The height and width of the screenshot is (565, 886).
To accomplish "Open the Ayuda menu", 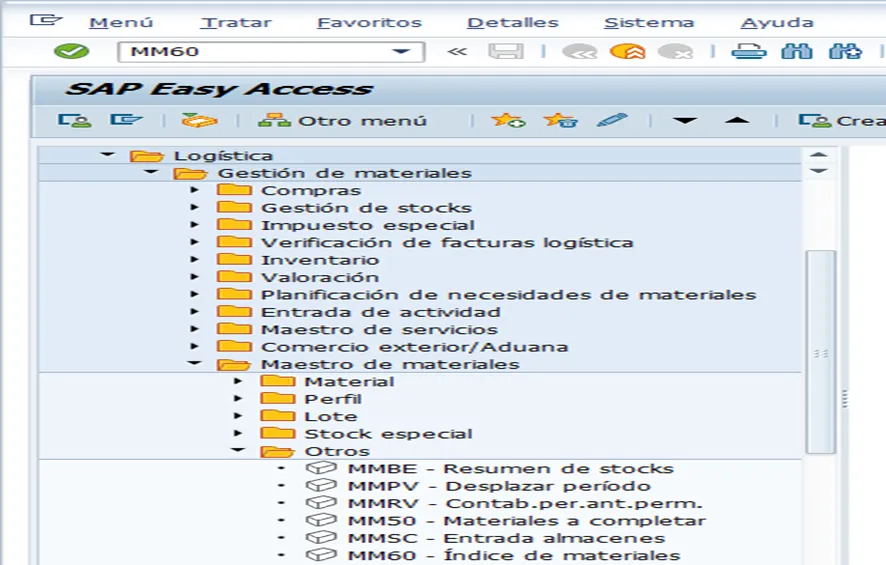I will pos(777,23).
